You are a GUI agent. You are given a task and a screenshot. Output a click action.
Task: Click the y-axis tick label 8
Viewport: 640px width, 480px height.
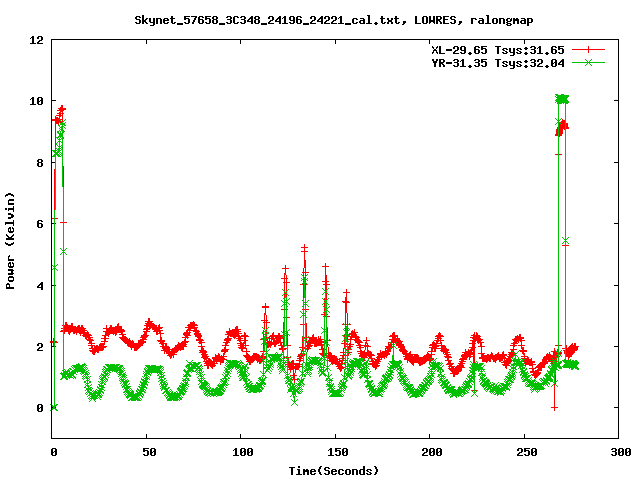(x=40, y=163)
